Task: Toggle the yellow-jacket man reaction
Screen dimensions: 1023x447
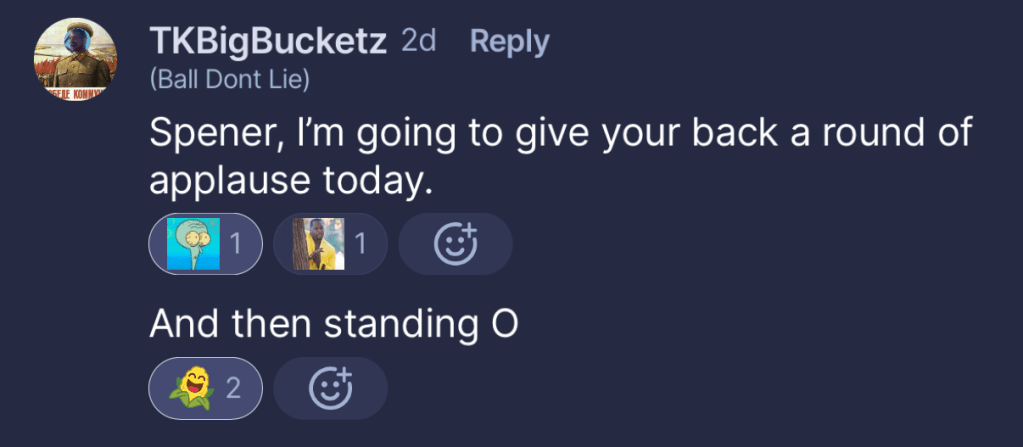Action: [330, 244]
